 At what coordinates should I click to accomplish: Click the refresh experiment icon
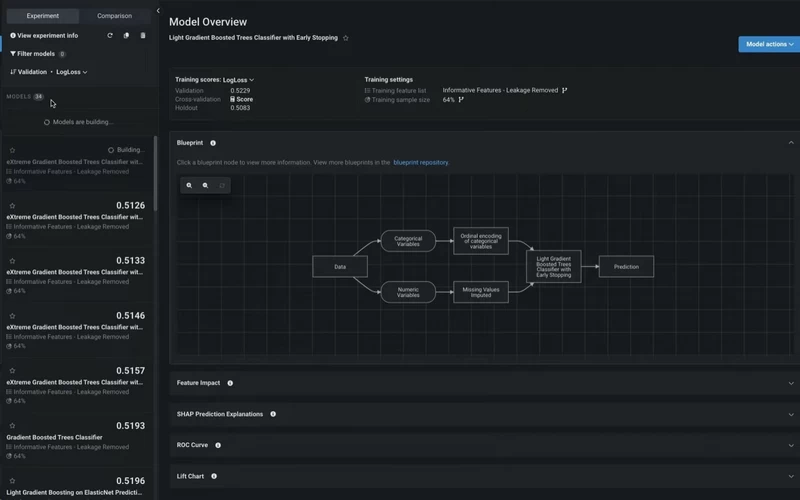coord(110,36)
